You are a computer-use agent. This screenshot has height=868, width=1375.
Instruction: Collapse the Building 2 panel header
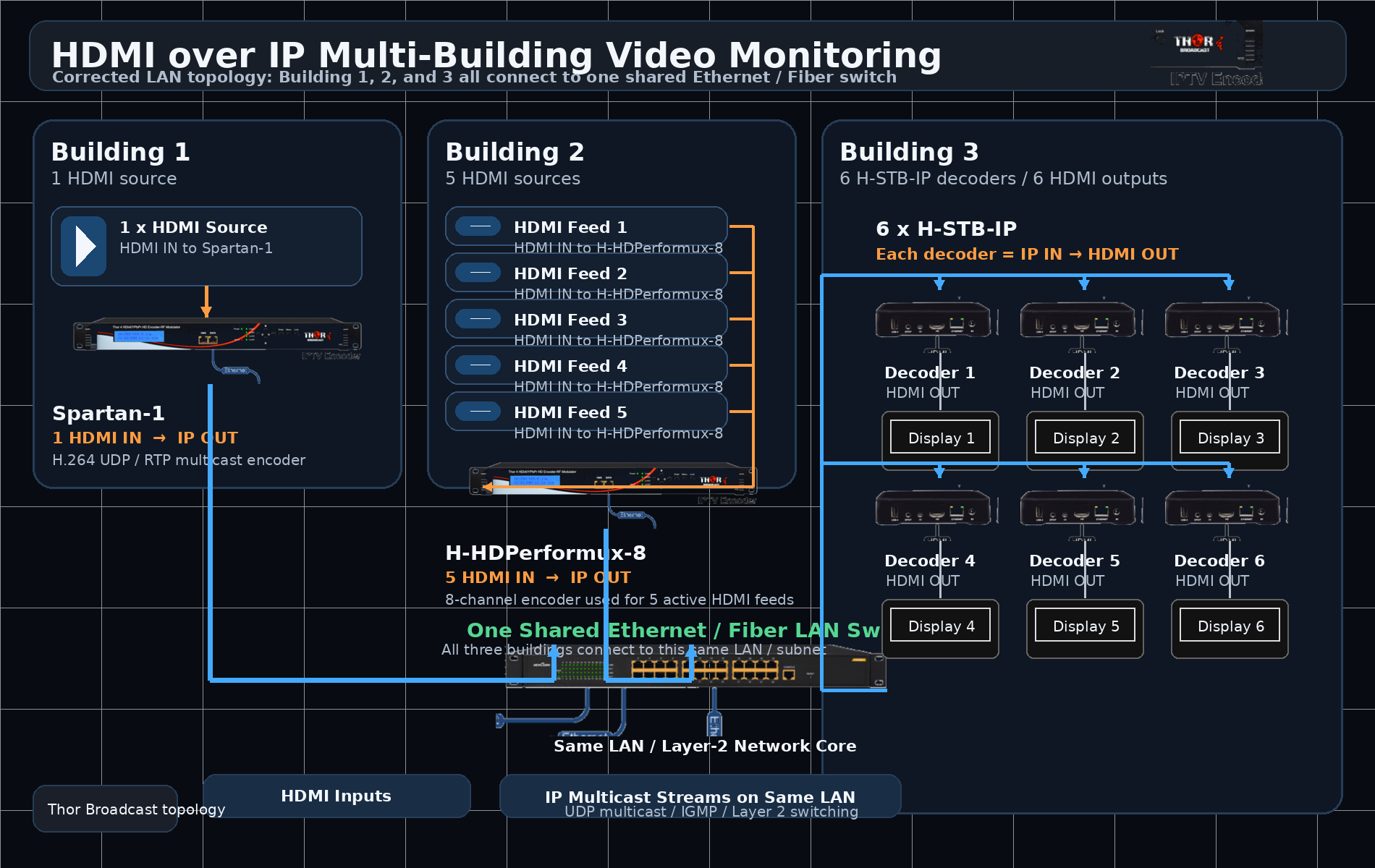(515, 152)
